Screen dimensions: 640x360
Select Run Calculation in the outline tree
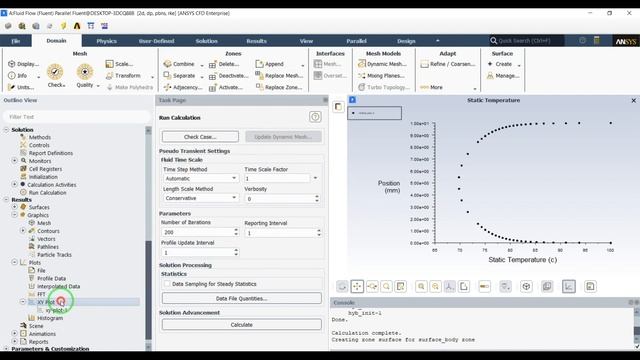(47, 193)
